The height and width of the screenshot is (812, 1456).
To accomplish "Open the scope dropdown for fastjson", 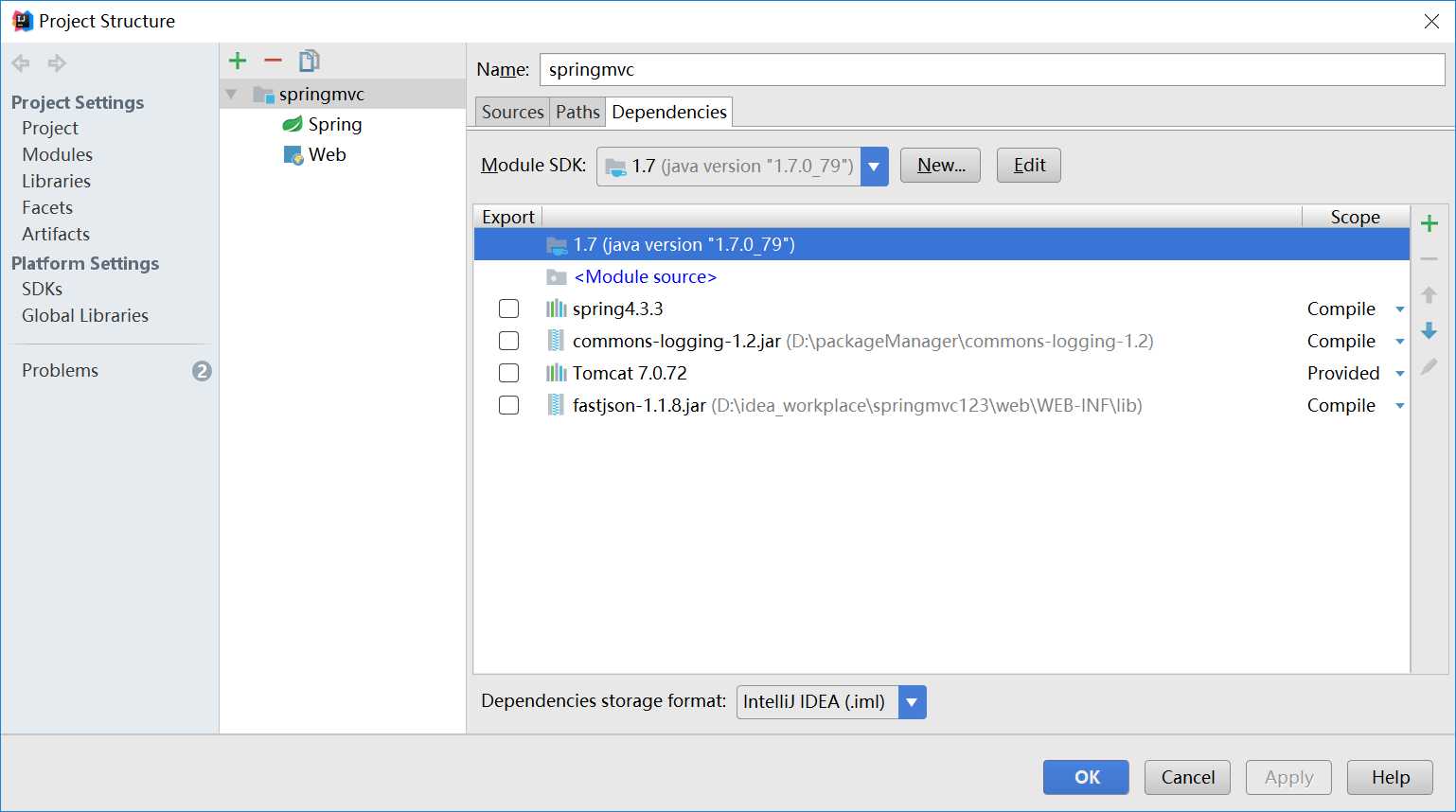I will [x=1399, y=406].
